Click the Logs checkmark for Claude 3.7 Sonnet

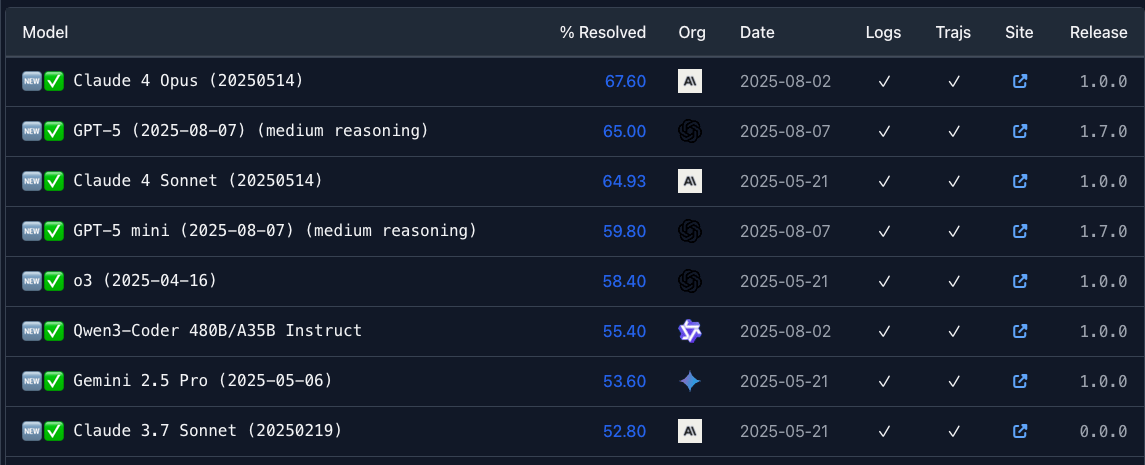[884, 431]
